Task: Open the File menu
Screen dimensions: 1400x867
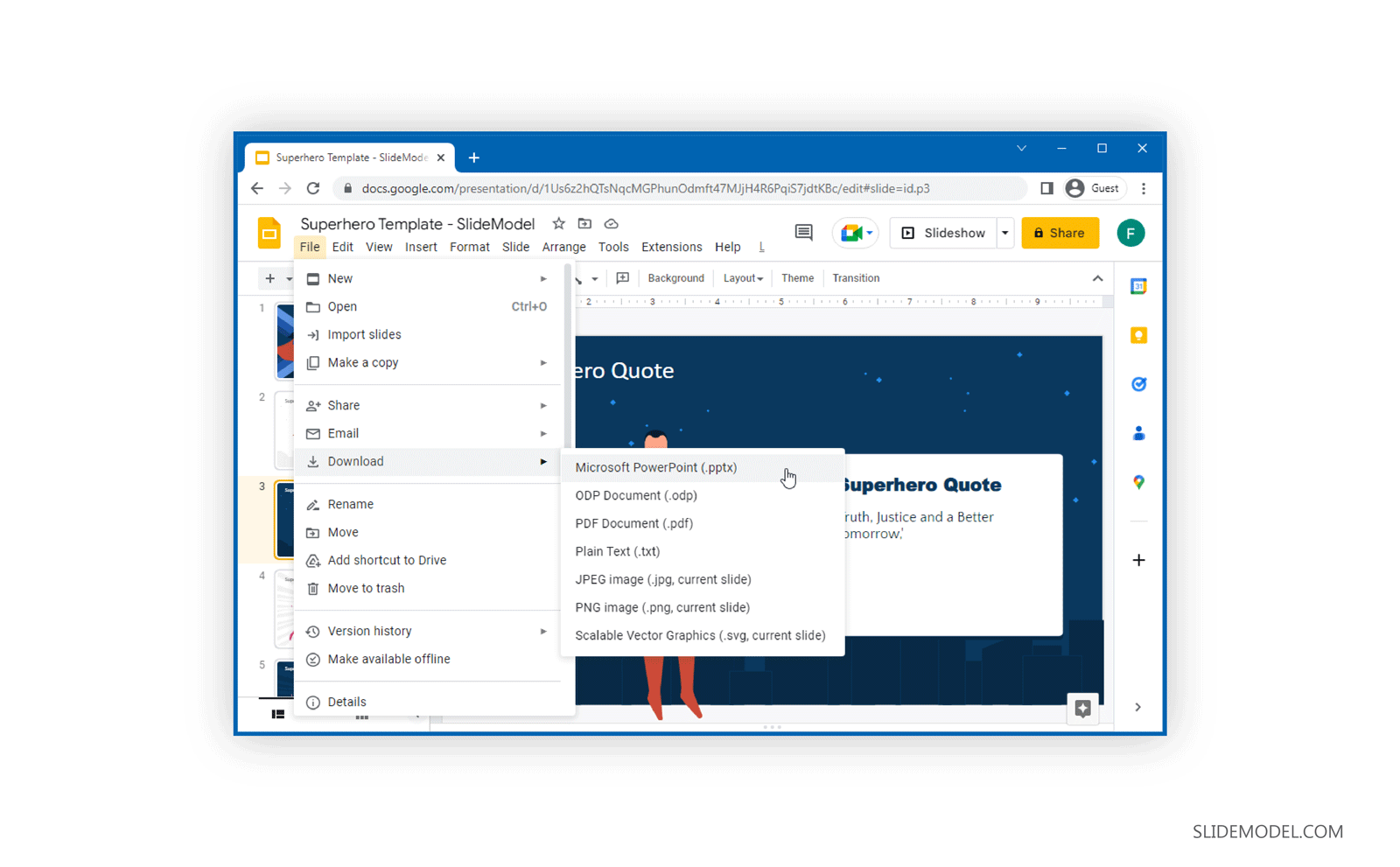Action: coord(310,247)
